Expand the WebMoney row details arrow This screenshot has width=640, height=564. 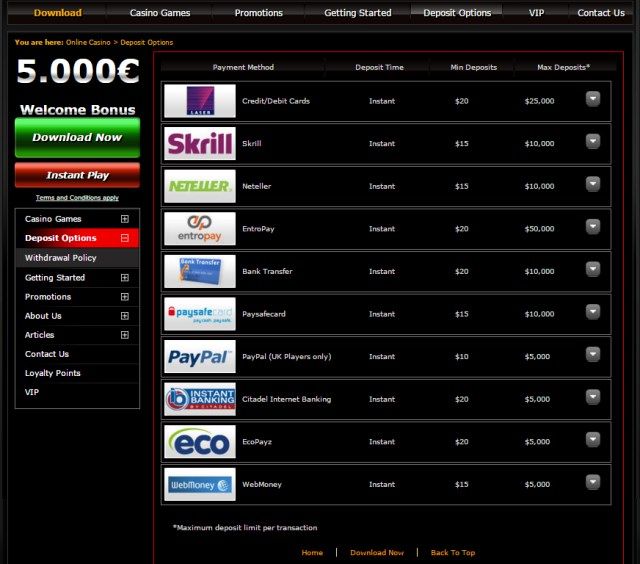tap(593, 482)
